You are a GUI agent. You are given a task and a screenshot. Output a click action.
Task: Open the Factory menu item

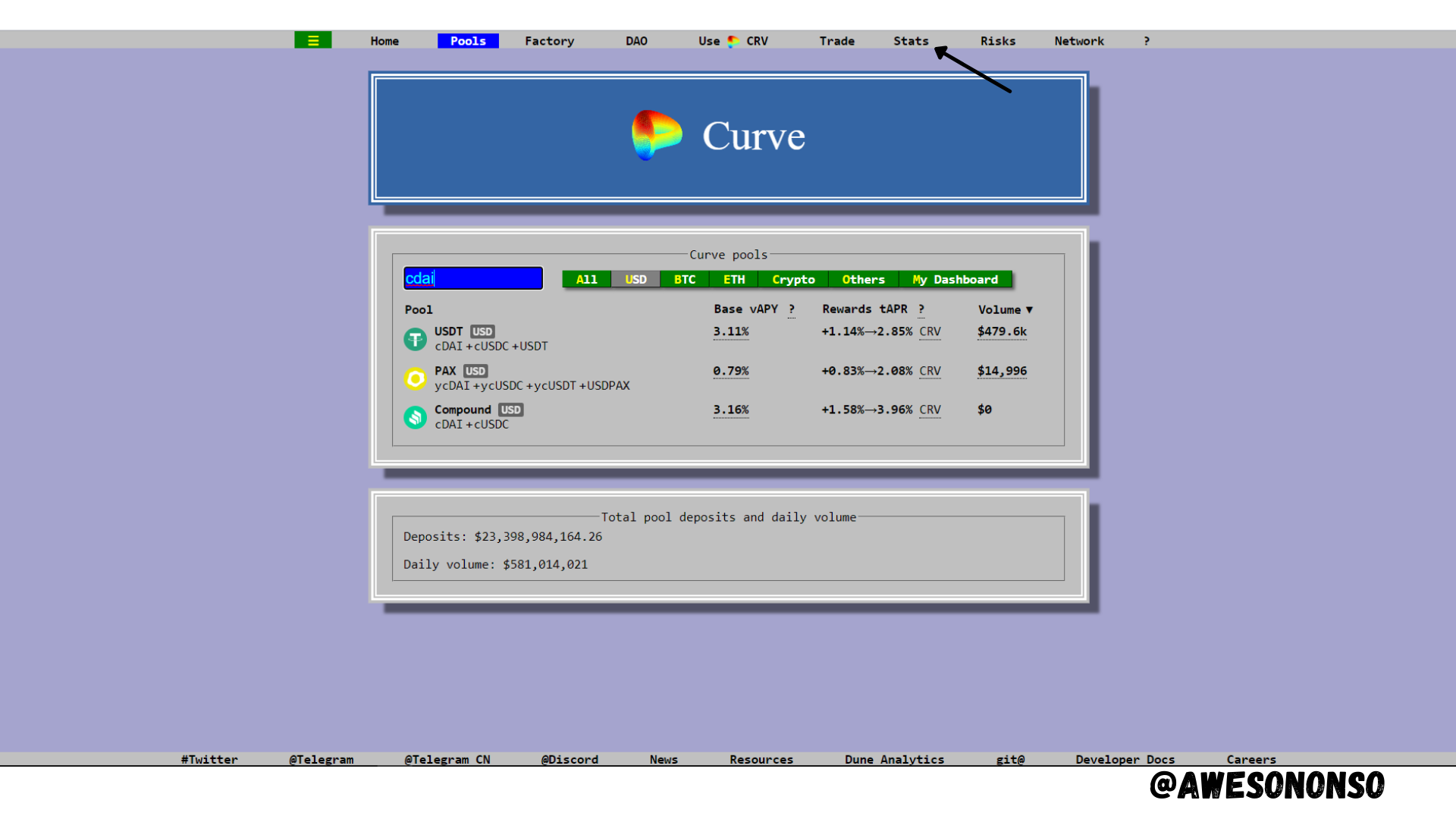coord(550,41)
